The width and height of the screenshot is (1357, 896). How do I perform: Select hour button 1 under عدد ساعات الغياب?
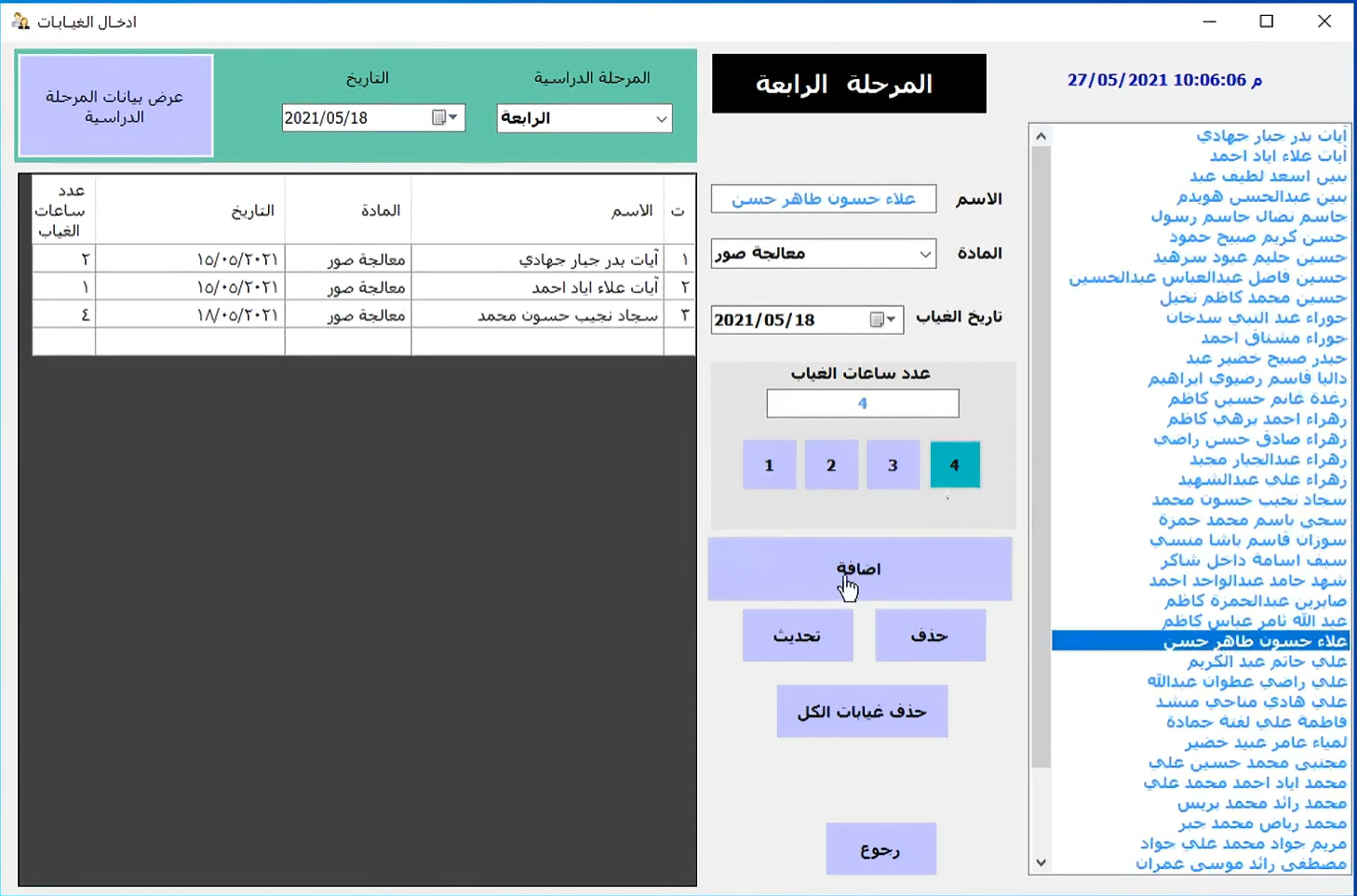tap(769, 464)
